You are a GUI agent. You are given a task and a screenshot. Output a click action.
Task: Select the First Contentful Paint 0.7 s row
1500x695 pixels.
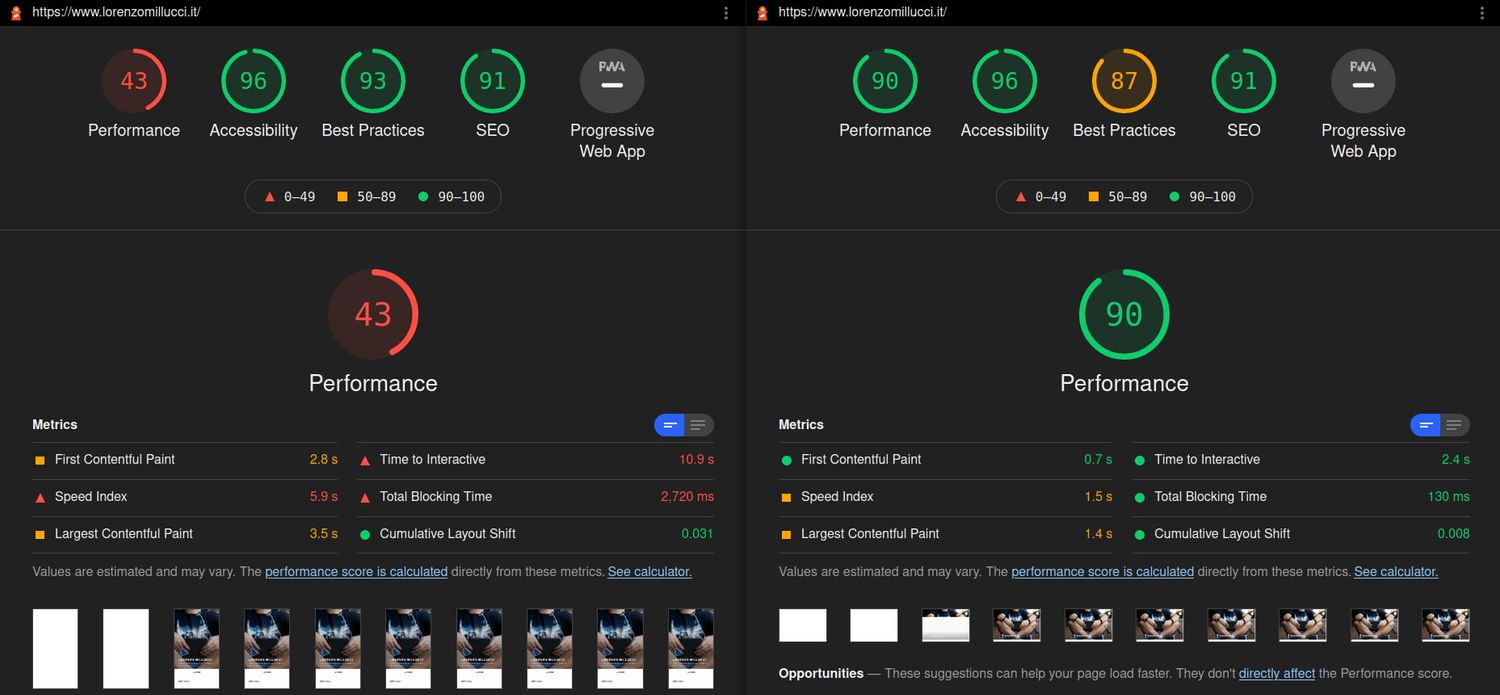tap(946, 460)
